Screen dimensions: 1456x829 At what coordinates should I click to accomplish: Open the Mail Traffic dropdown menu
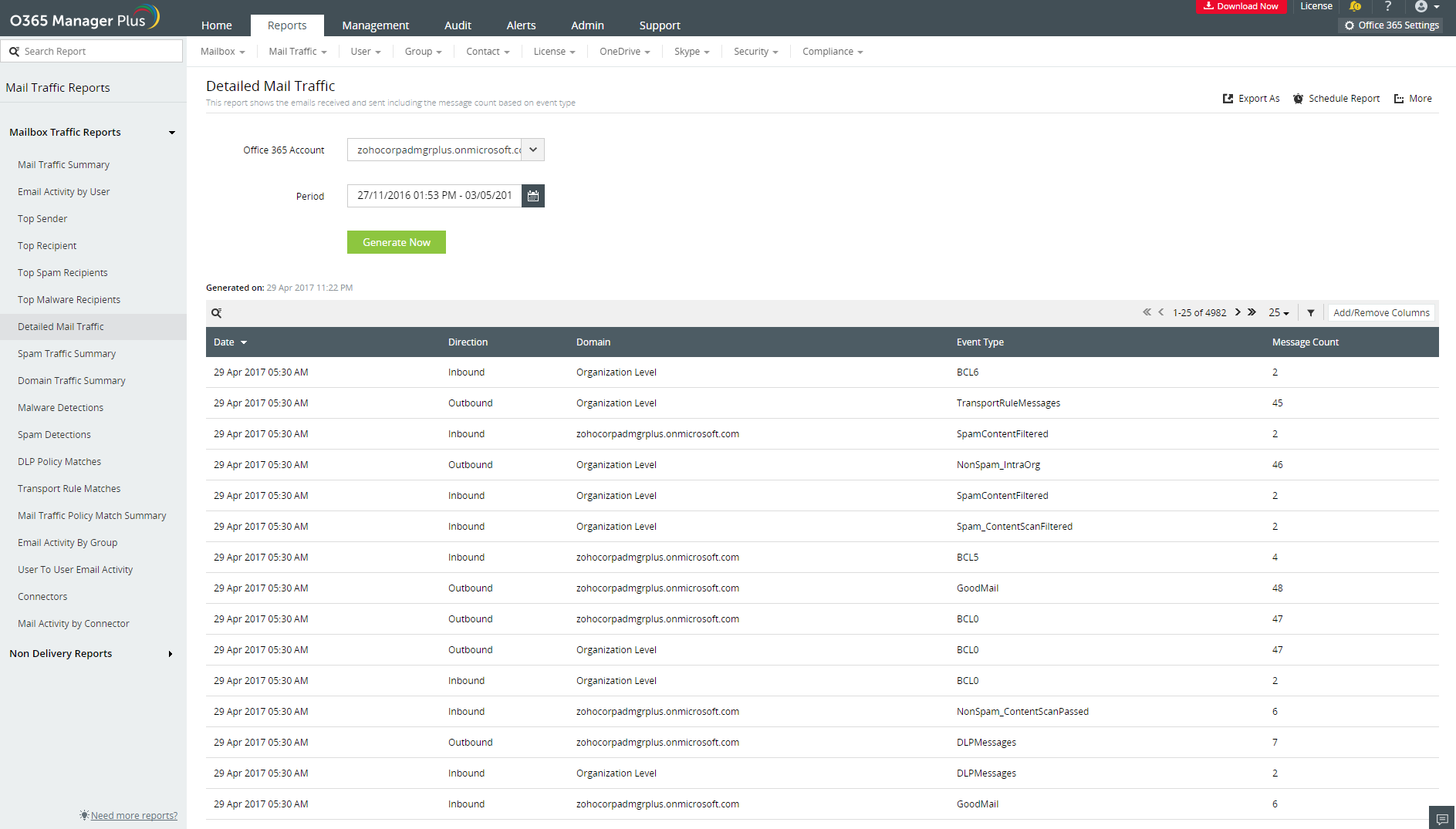click(298, 52)
